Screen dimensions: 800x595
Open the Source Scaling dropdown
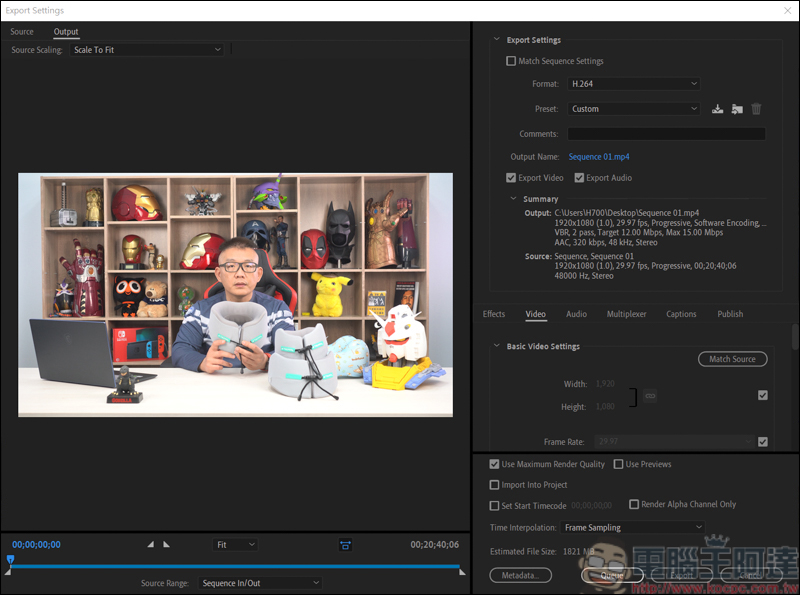147,50
